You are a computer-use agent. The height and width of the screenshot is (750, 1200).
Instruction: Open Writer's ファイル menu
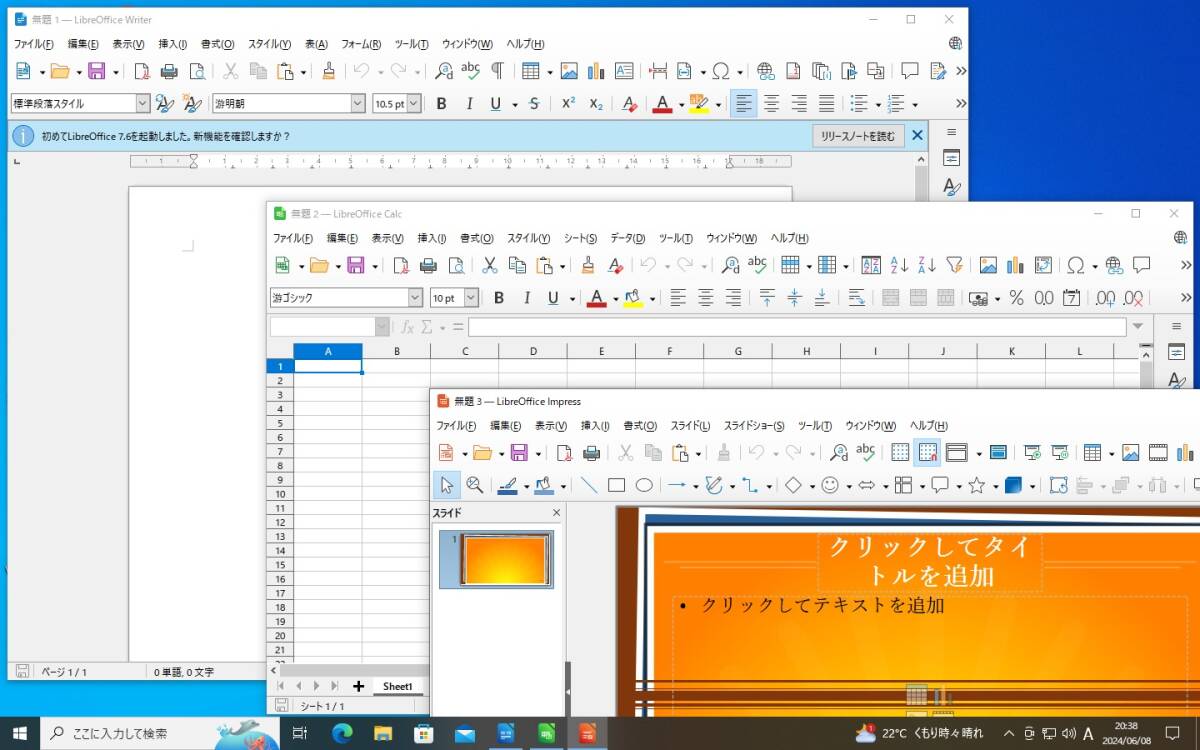point(34,44)
